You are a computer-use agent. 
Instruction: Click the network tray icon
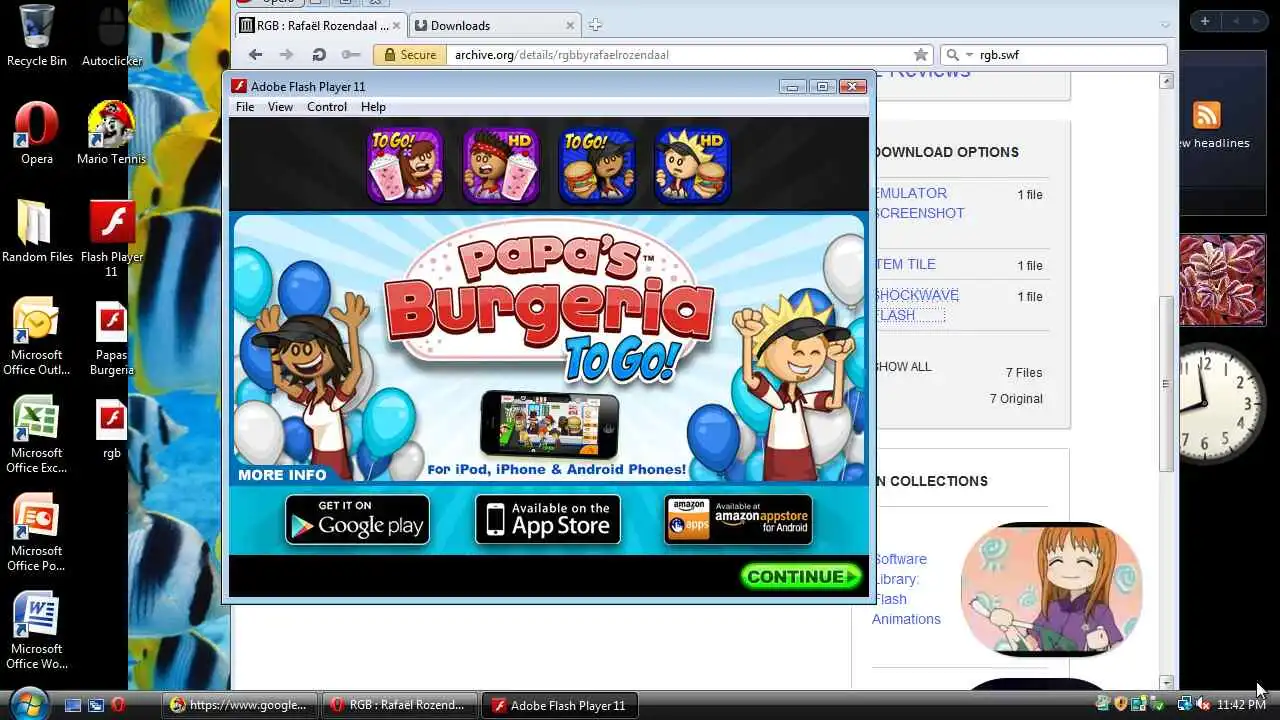point(1184,705)
